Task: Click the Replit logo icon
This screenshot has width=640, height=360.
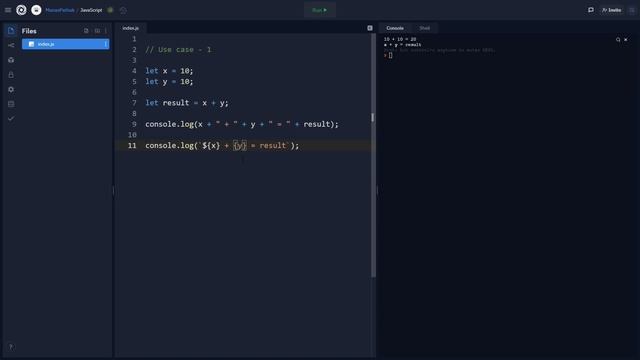Action: click(x=21, y=10)
